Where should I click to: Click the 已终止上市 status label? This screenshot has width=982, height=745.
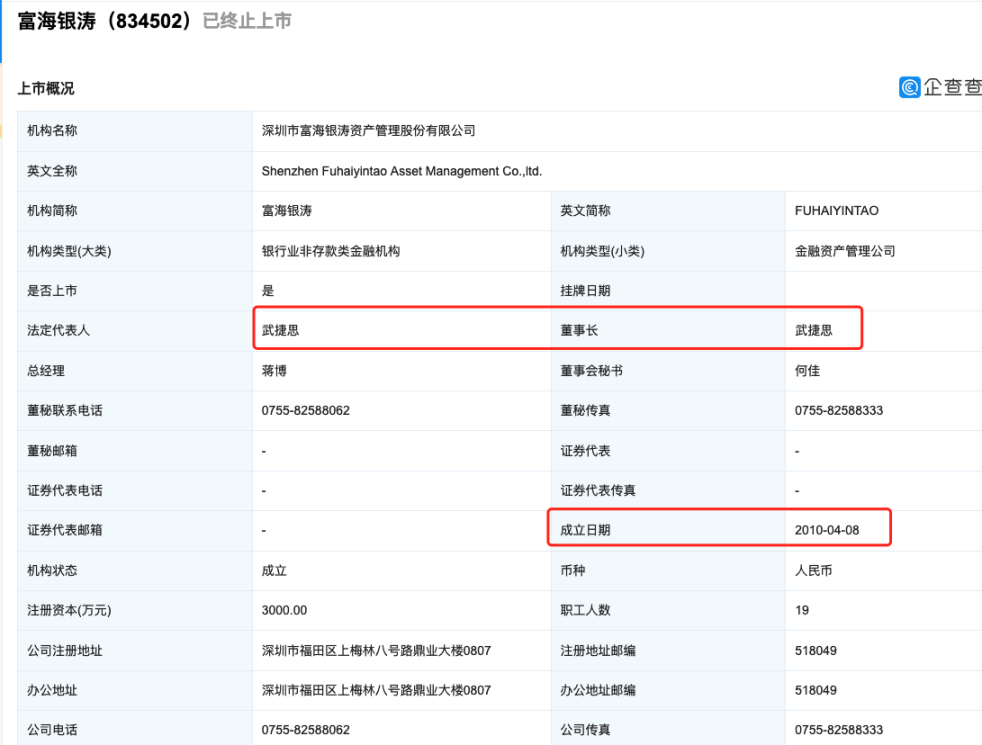[x=247, y=21]
